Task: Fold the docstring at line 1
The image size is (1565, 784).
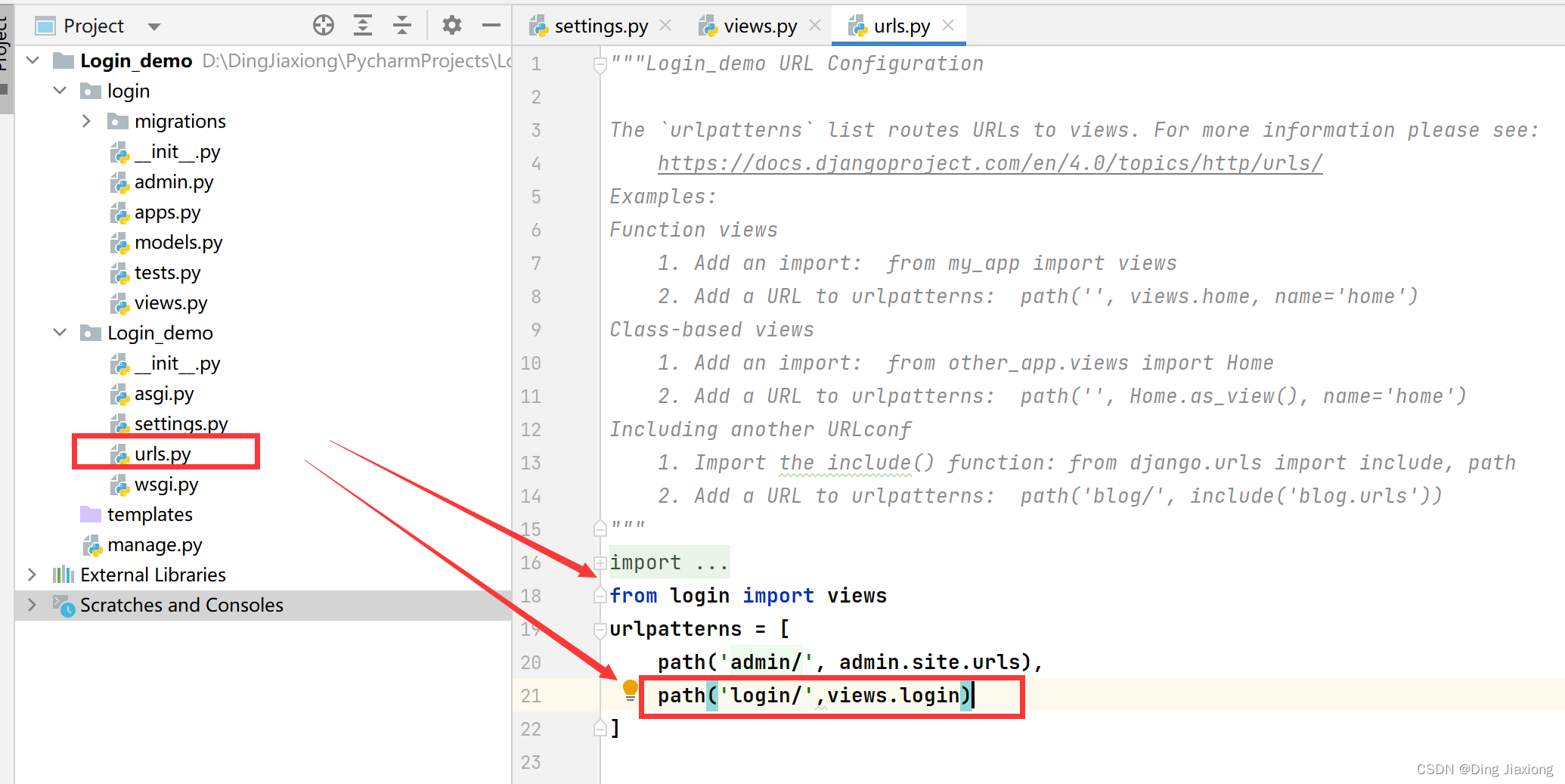Action: 600,64
